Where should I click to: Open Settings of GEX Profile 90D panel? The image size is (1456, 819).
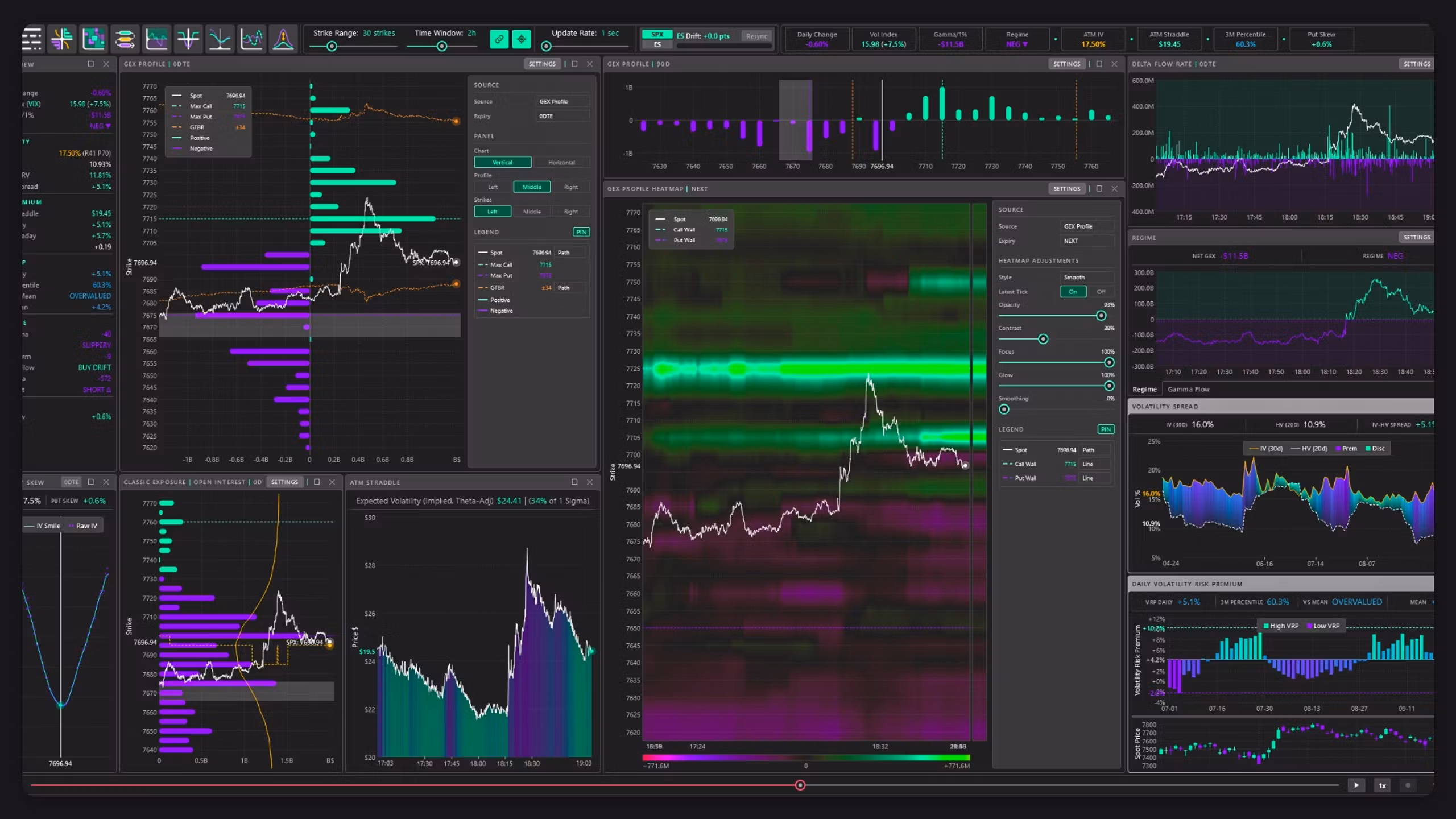pos(1066,64)
